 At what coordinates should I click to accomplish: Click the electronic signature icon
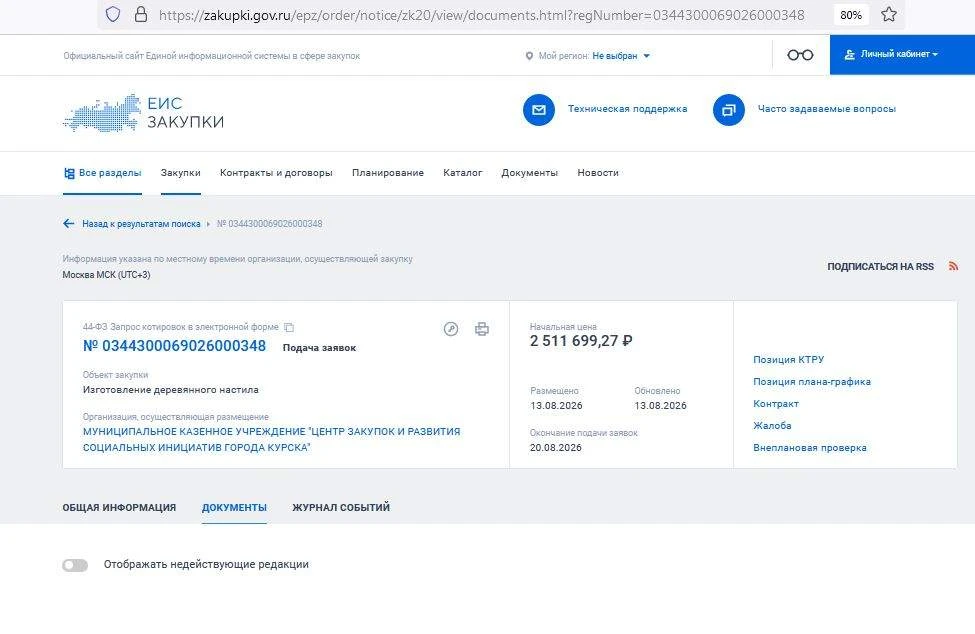click(x=451, y=329)
